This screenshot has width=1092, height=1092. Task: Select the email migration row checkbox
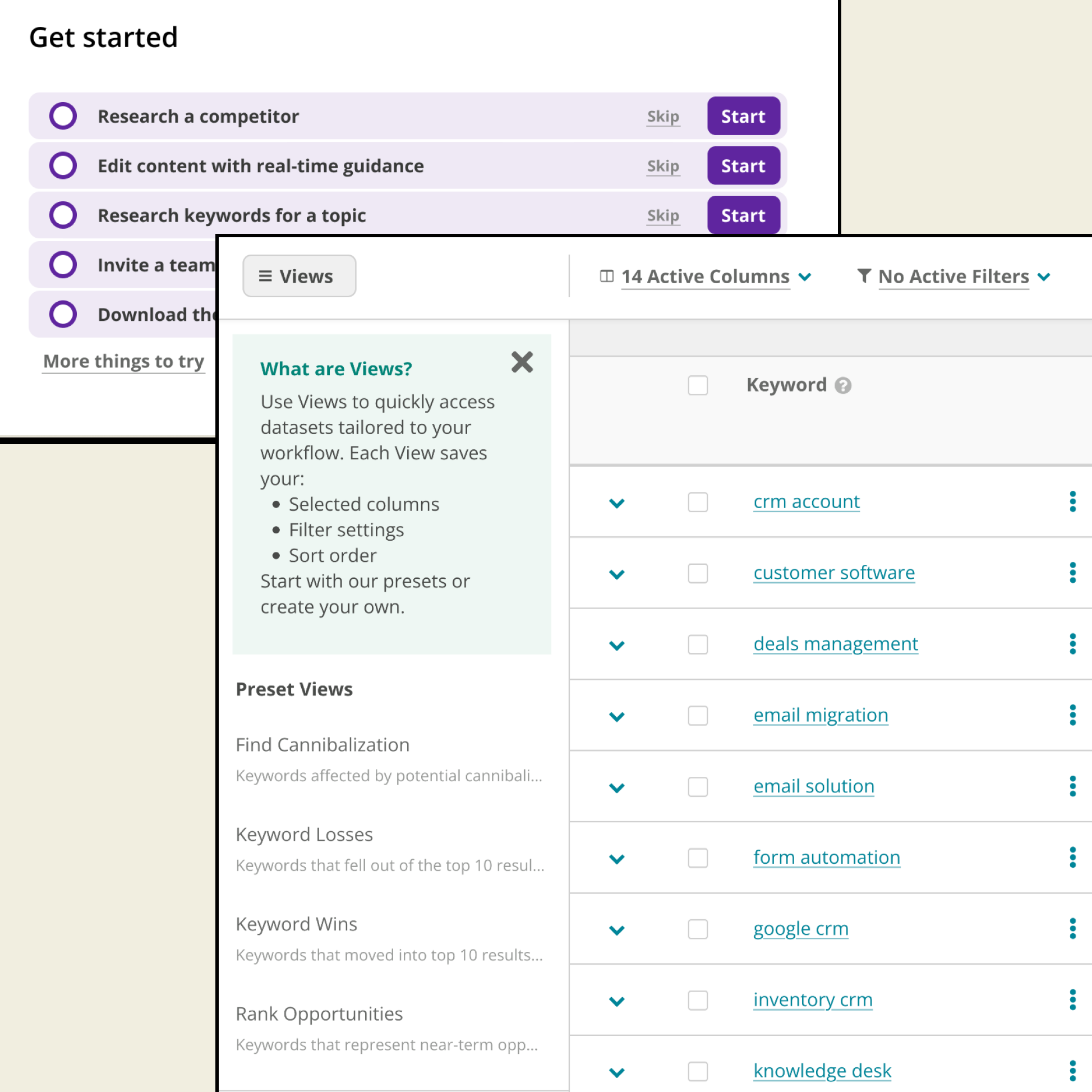pos(698,716)
